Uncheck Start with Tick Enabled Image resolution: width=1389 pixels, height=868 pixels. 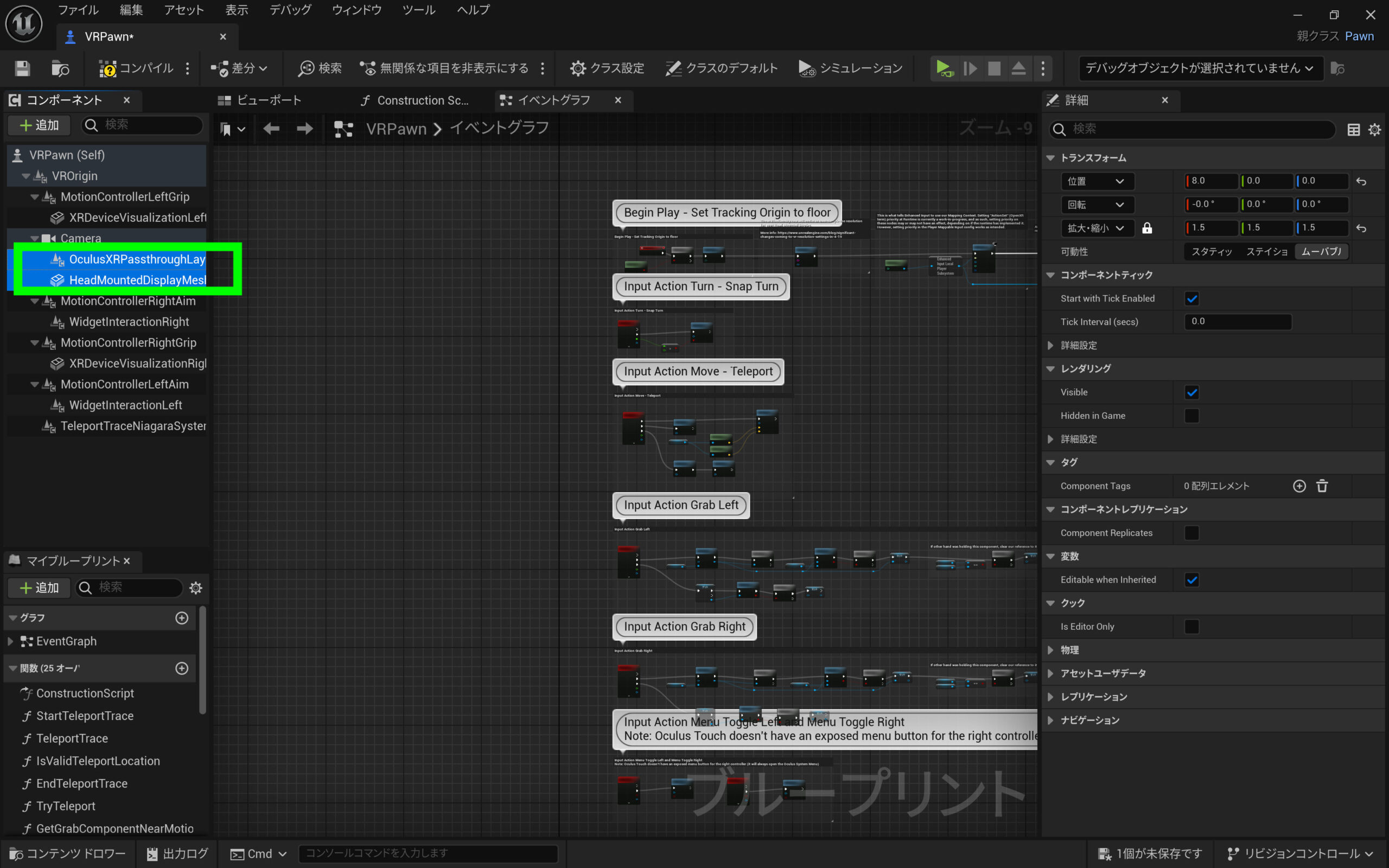(1192, 298)
